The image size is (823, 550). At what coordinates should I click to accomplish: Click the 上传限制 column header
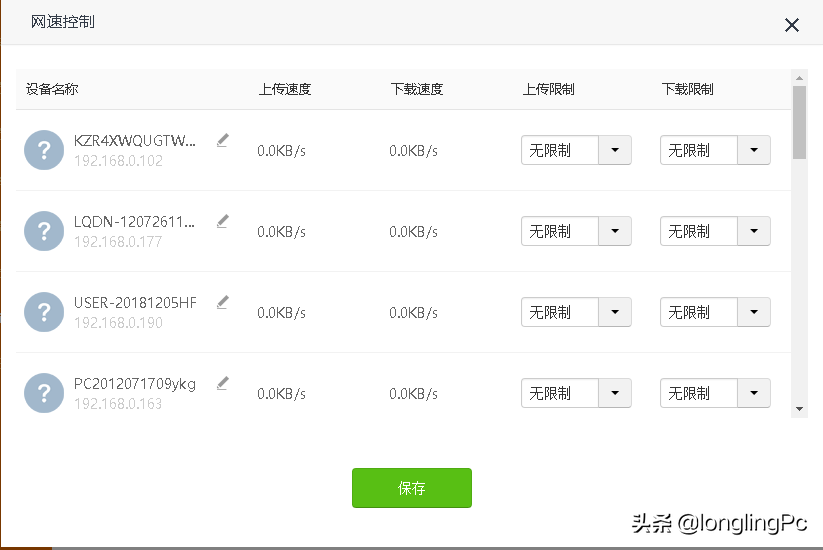(x=548, y=89)
